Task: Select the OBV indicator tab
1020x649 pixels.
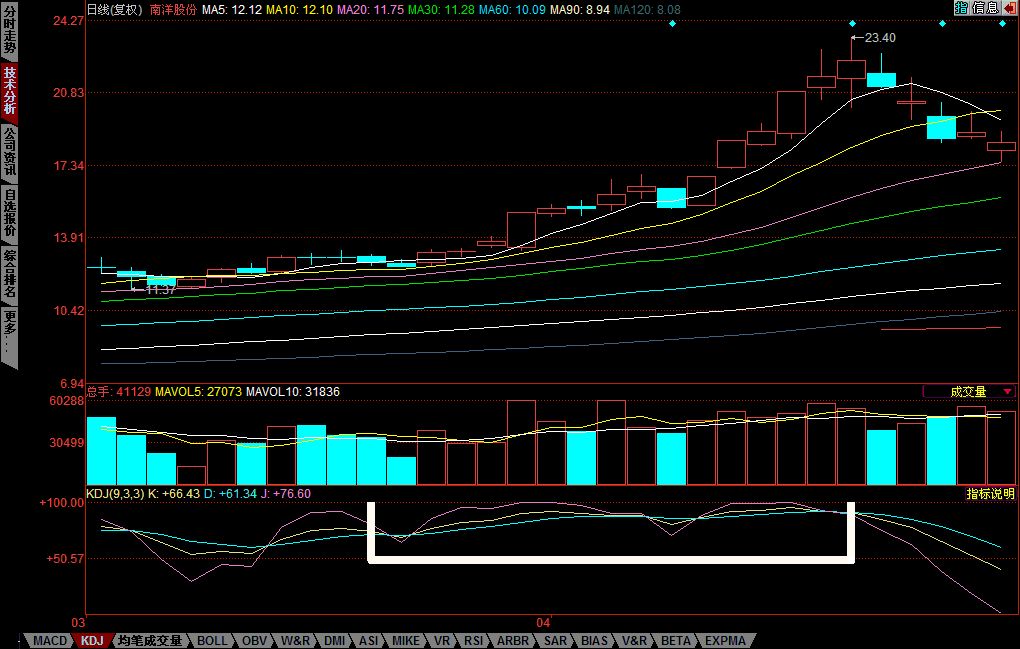Action: point(255,640)
